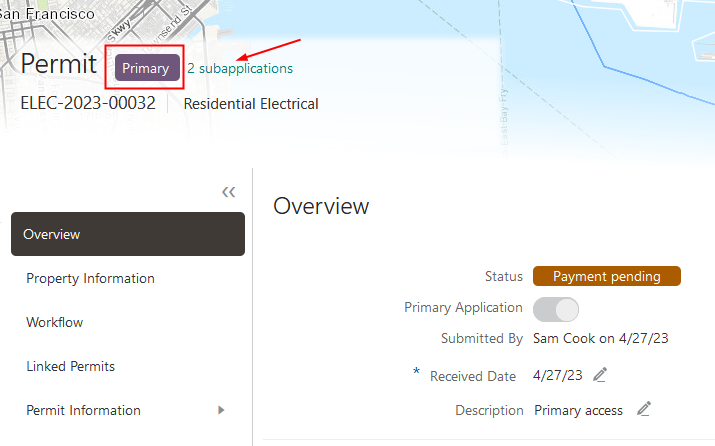Toggle the Primary Application switch

(x=556, y=308)
